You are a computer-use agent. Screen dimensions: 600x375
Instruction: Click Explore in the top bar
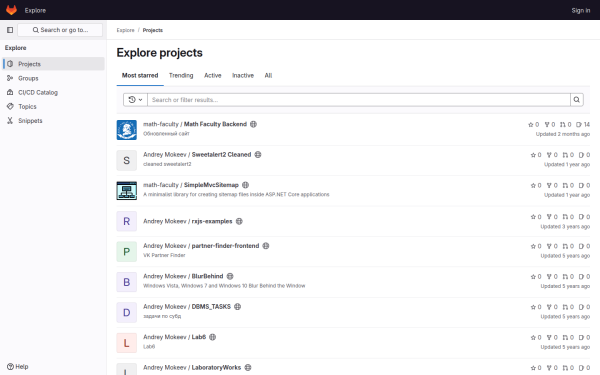pos(35,10)
